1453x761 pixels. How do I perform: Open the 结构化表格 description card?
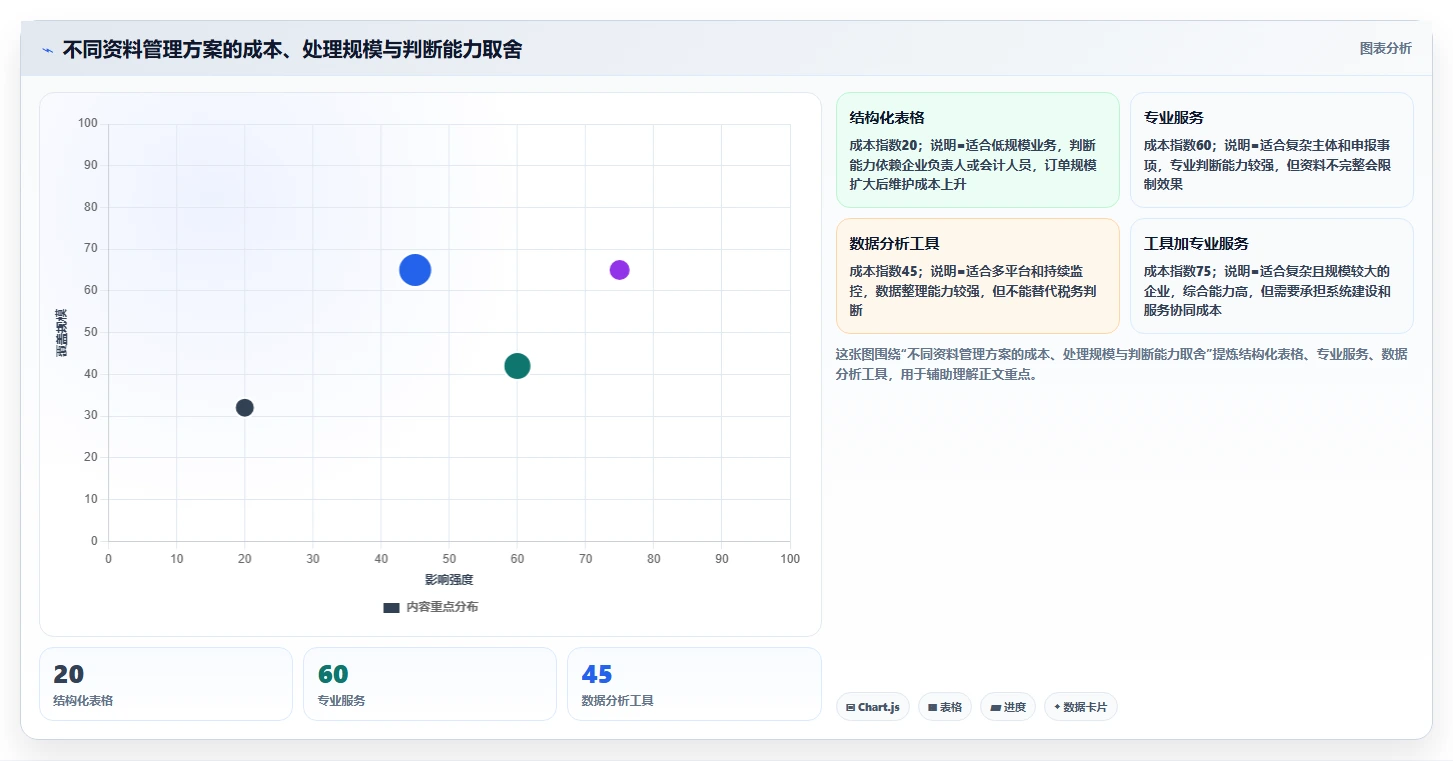point(977,150)
